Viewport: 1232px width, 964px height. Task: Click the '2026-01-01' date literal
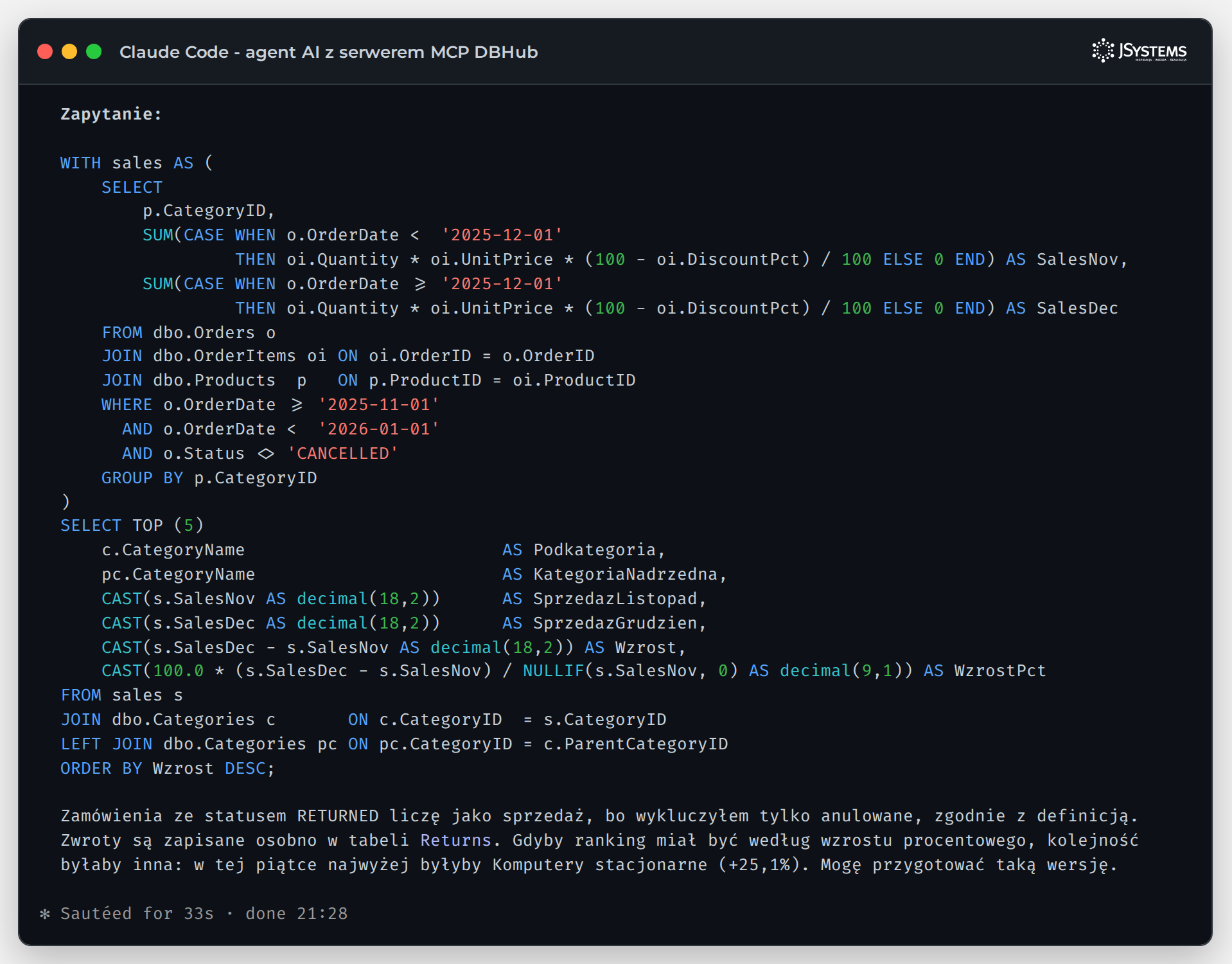tap(379, 429)
